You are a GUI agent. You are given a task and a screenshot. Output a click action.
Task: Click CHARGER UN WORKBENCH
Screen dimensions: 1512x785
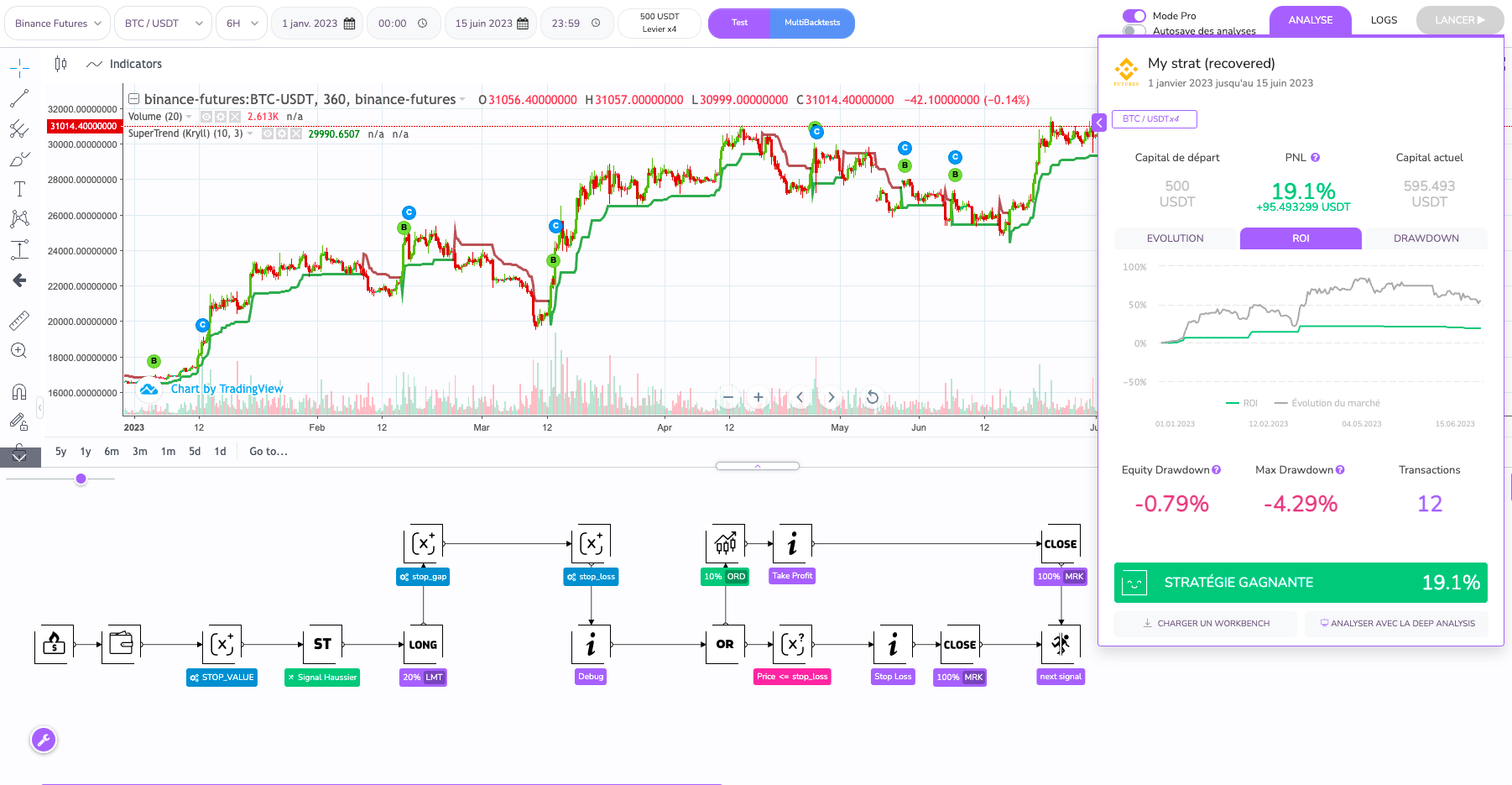(1206, 623)
